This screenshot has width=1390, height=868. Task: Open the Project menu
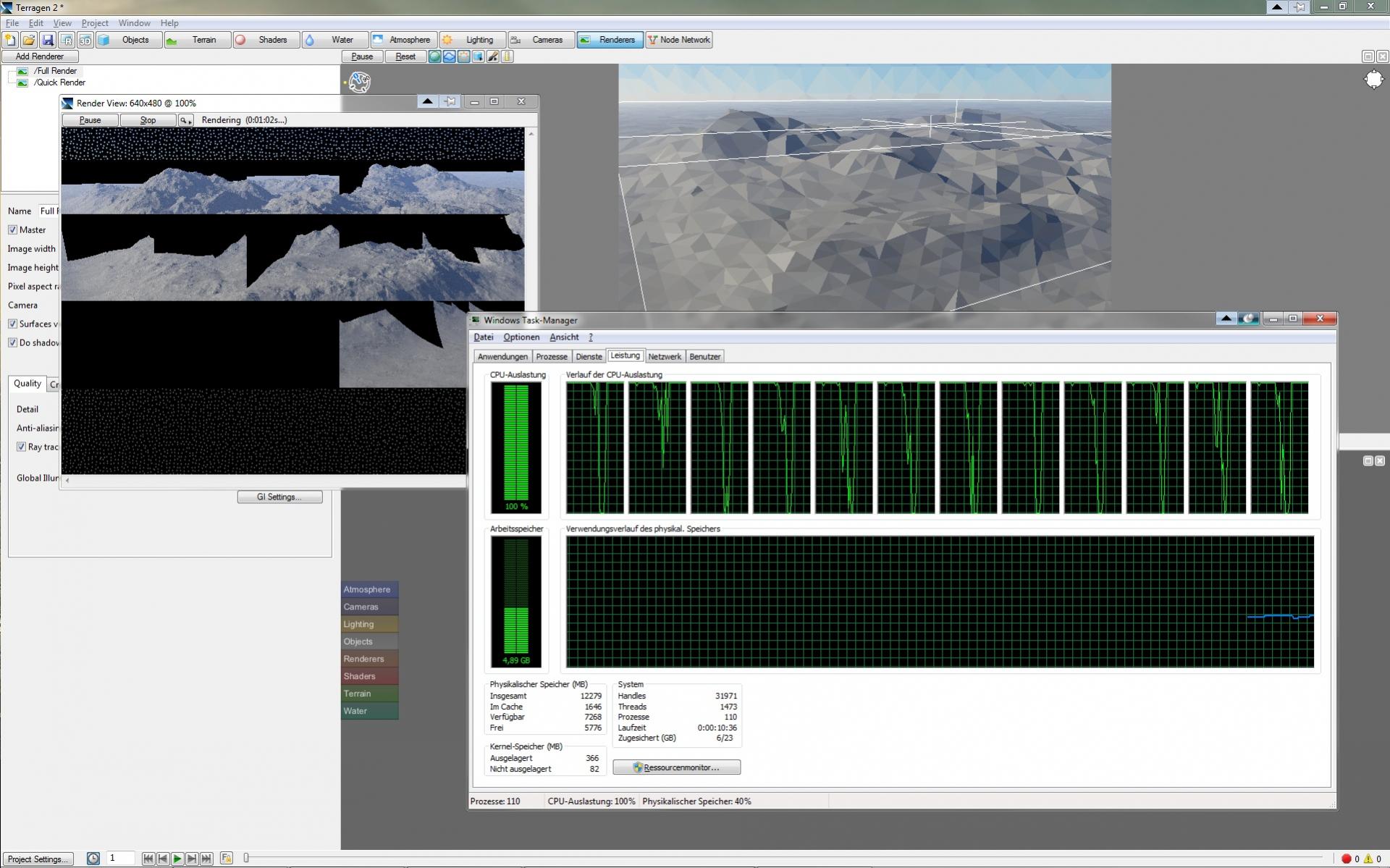point(94,23)
